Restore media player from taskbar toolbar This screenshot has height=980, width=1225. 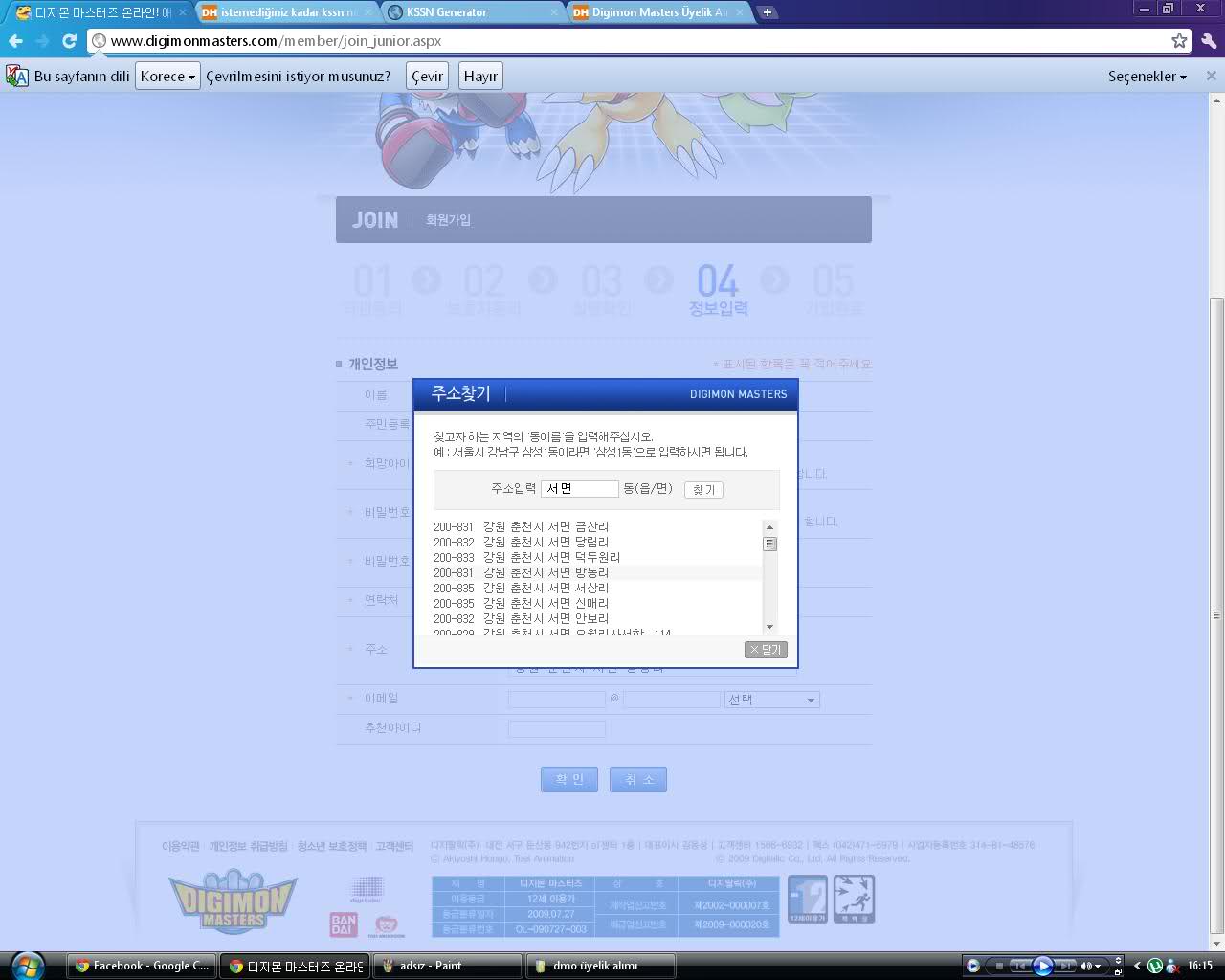coord(1118,971)
